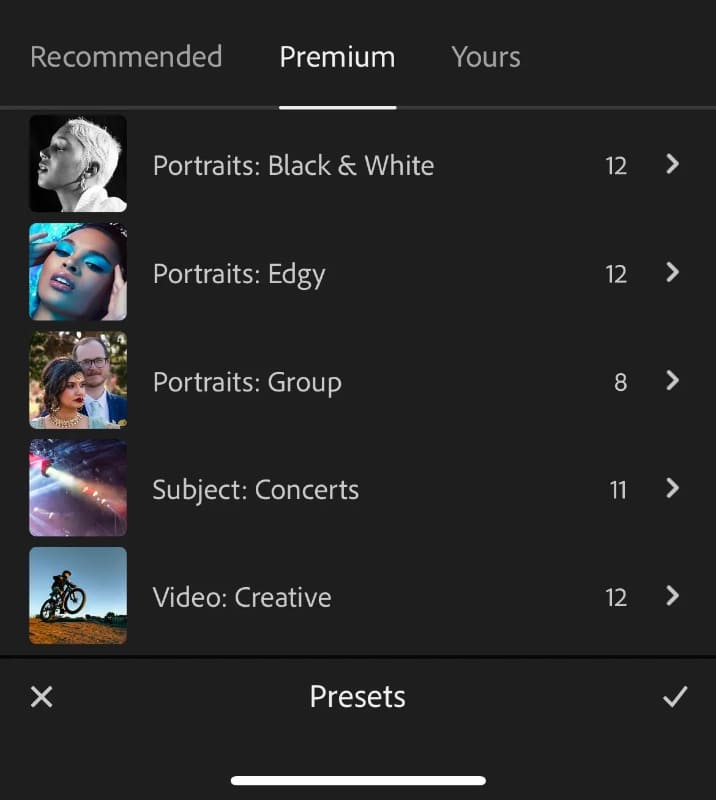Close the Presets panel with X
This screenshot has height=800, width=716.
pos(41,697)
